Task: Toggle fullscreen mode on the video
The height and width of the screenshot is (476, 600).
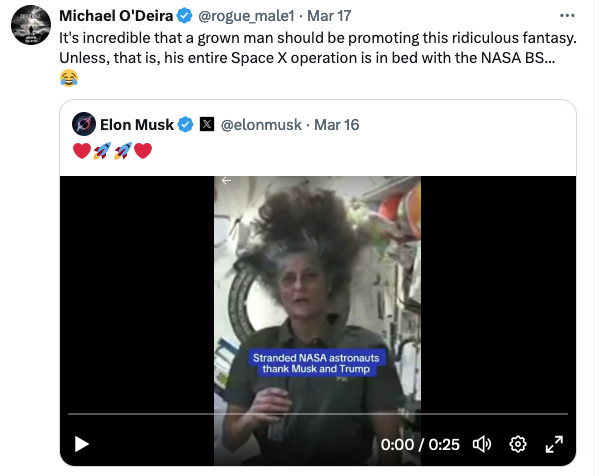Action: tap(553, 443)
